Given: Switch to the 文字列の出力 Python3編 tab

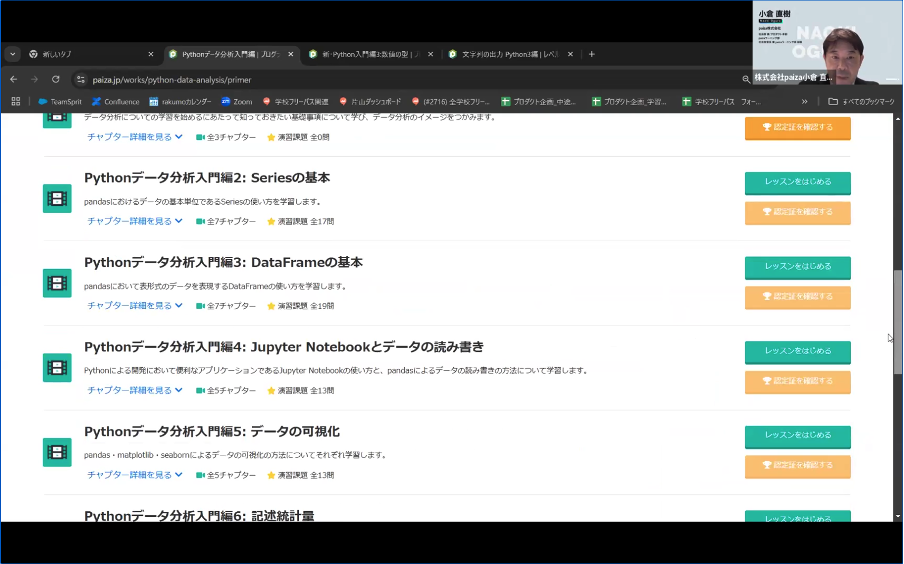Looking at the screenshot, I should (x=511, y=54).
